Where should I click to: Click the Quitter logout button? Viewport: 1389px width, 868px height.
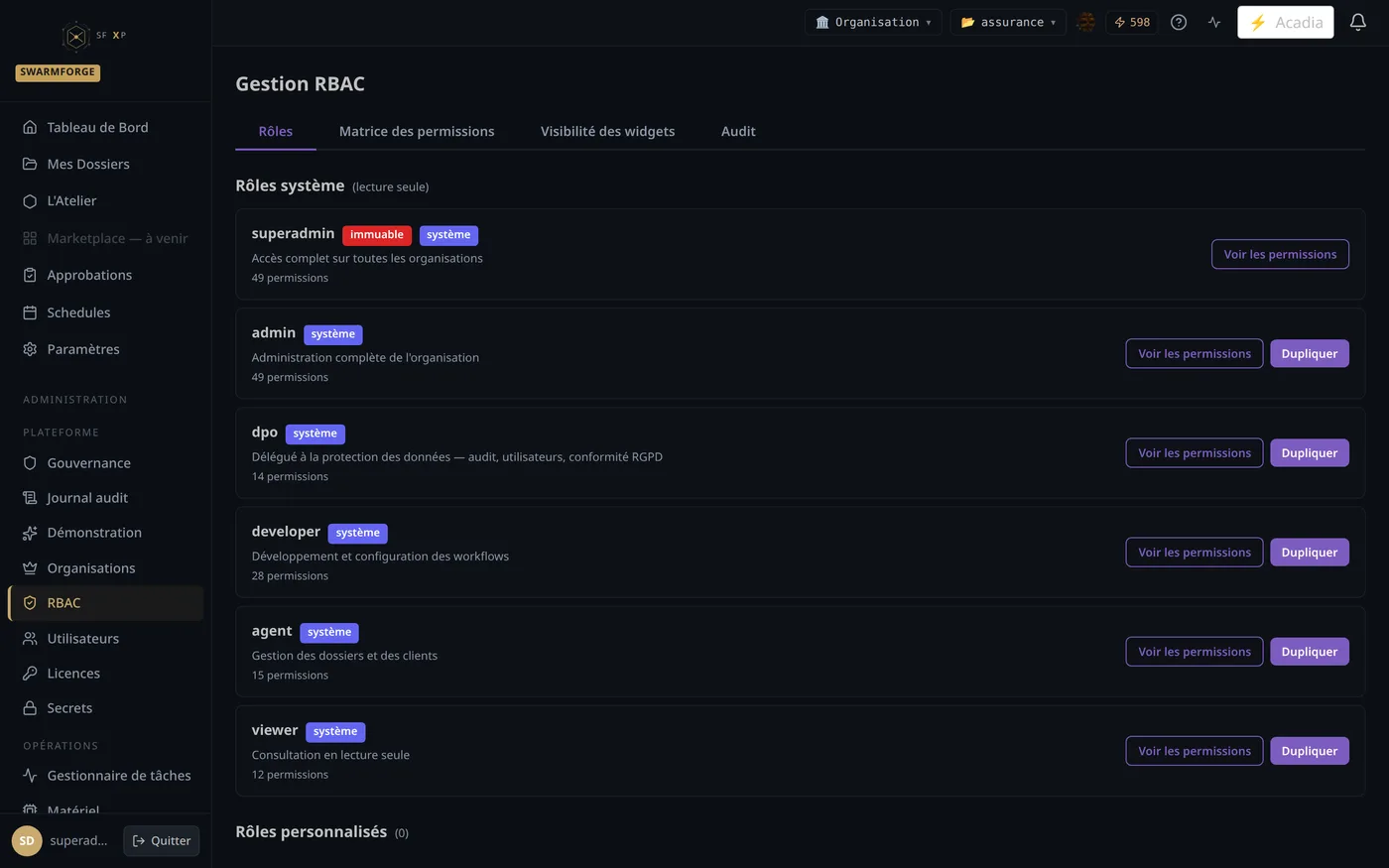[162, 840]
